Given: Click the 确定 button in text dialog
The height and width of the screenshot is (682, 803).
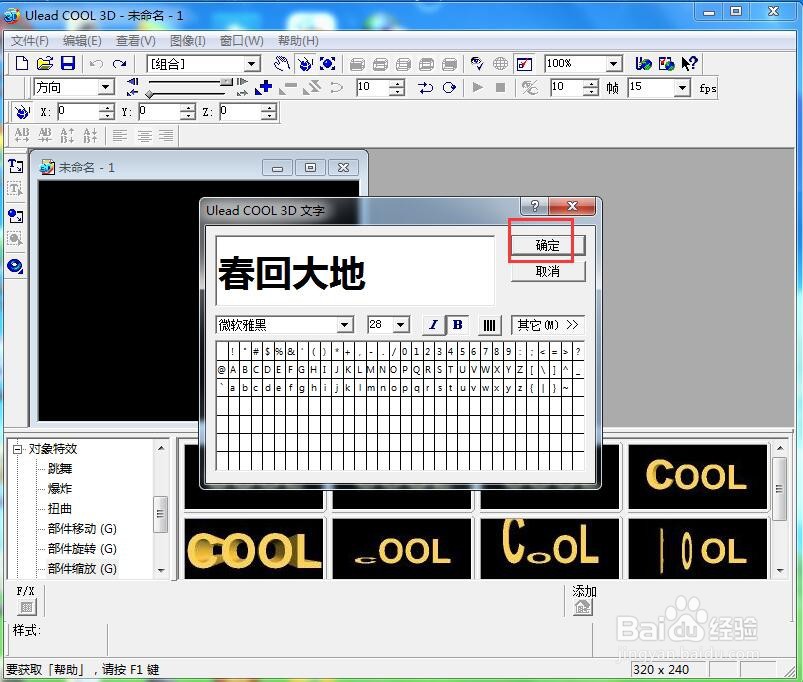Looking at the screenshot, I should 547,246.
